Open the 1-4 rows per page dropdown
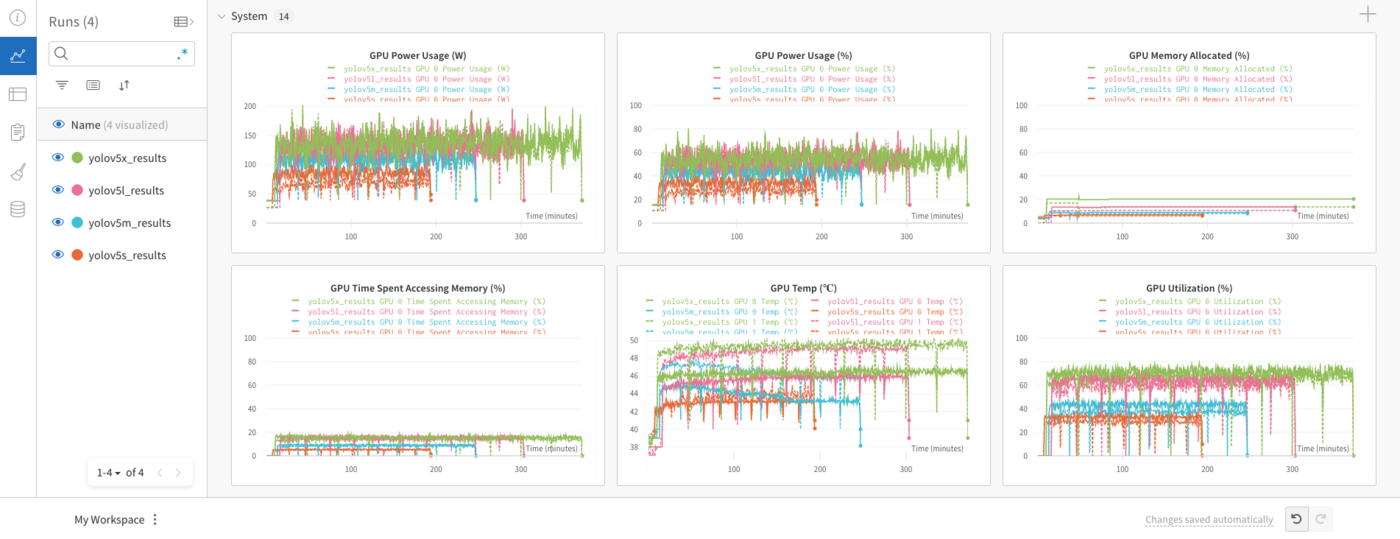Image resolution: width=1400 pixels, height=539 pixels. (x=108, y=472)
